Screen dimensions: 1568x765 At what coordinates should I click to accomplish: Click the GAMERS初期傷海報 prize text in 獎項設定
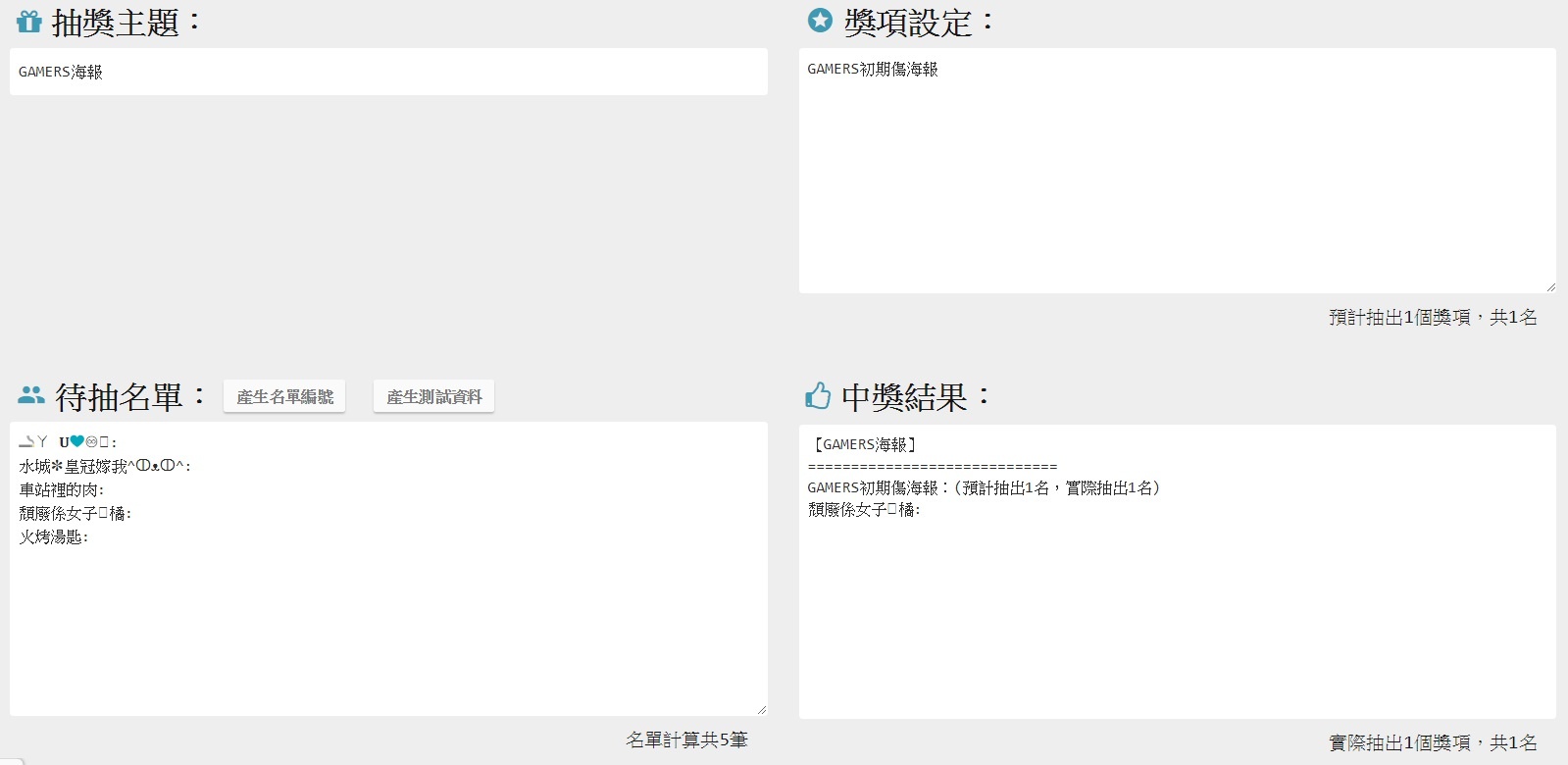coord(873,69)
